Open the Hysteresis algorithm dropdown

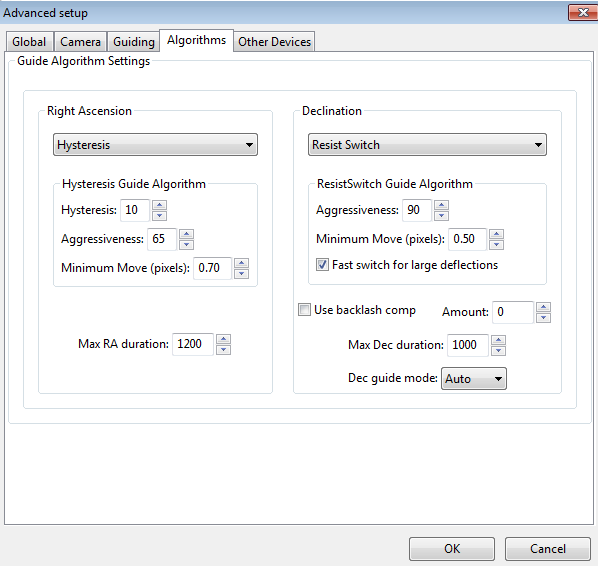point(155,145)
